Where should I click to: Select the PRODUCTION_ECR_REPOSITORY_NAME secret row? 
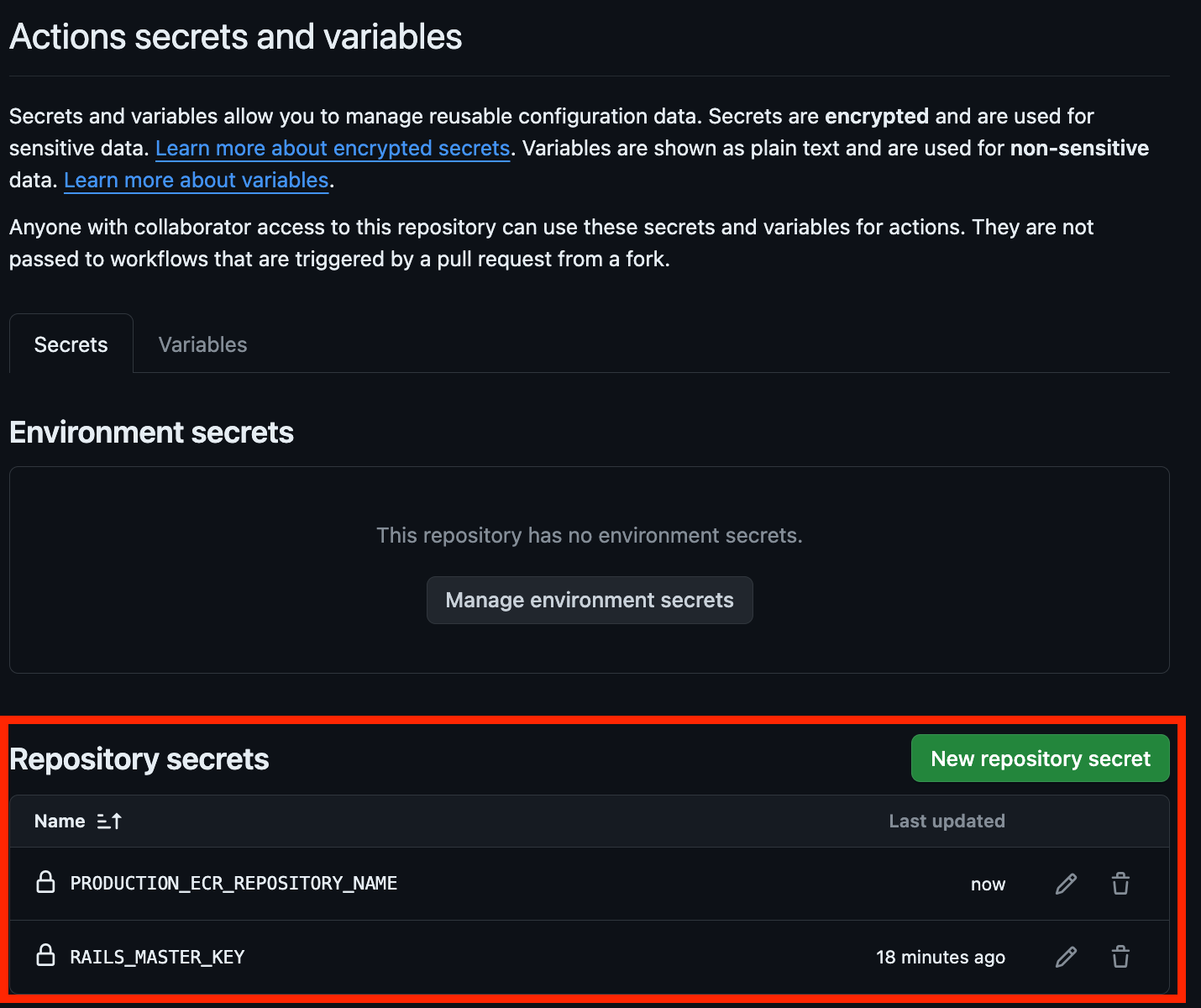click(233, 883)
